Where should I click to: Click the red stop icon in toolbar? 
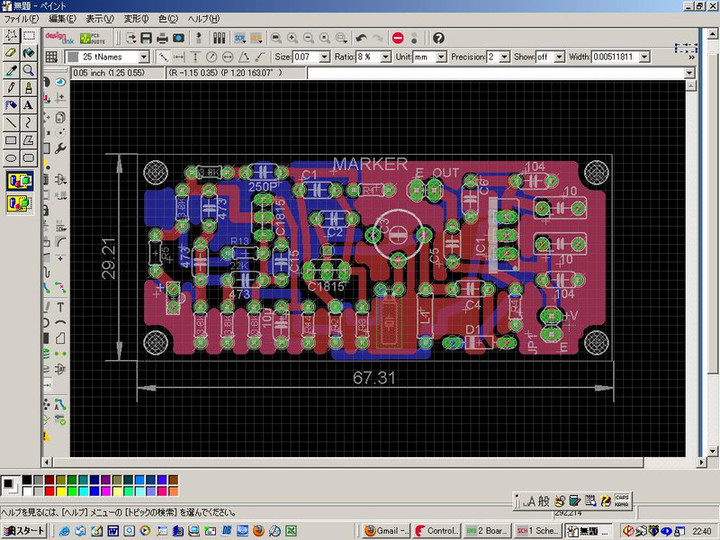(x=397, y=37)
